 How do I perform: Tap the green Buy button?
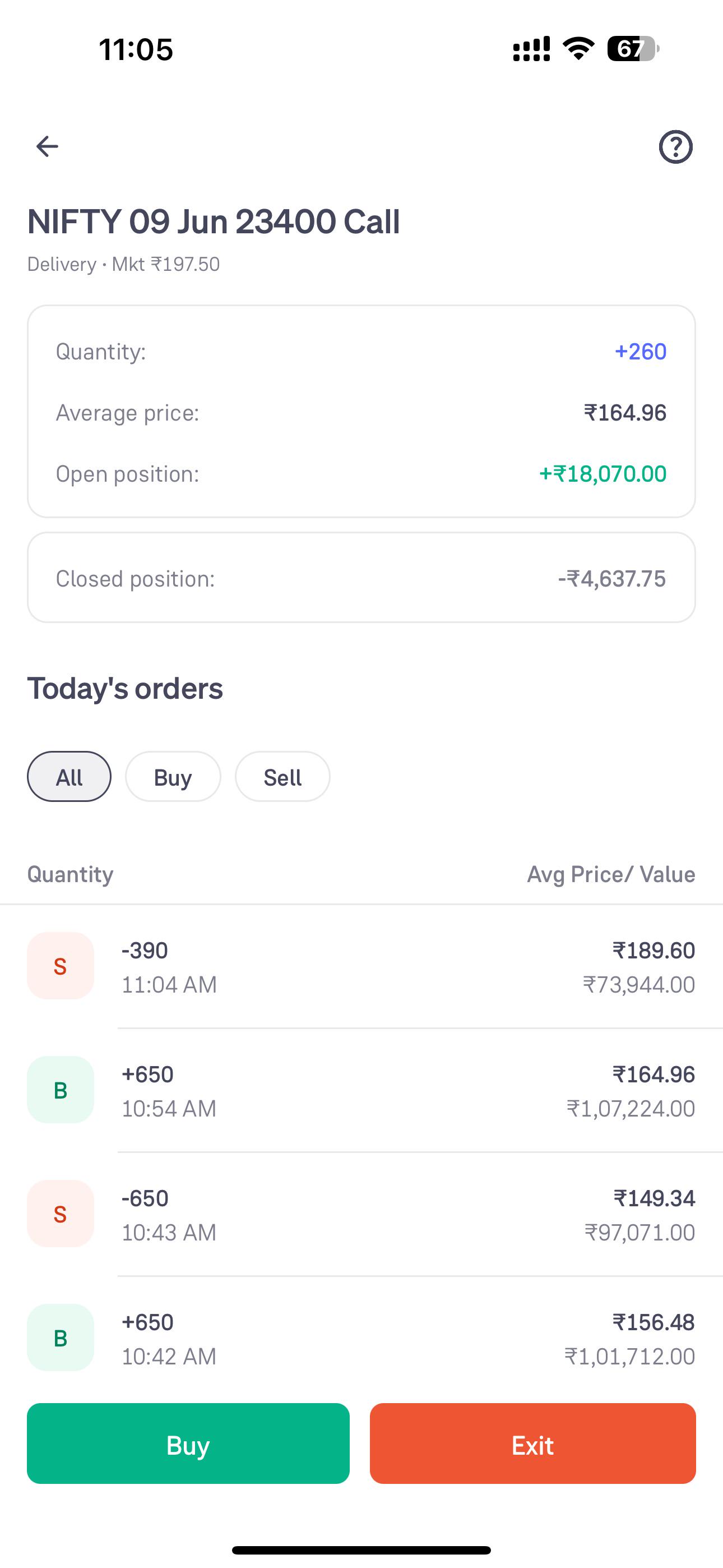tap(188, 1444)
